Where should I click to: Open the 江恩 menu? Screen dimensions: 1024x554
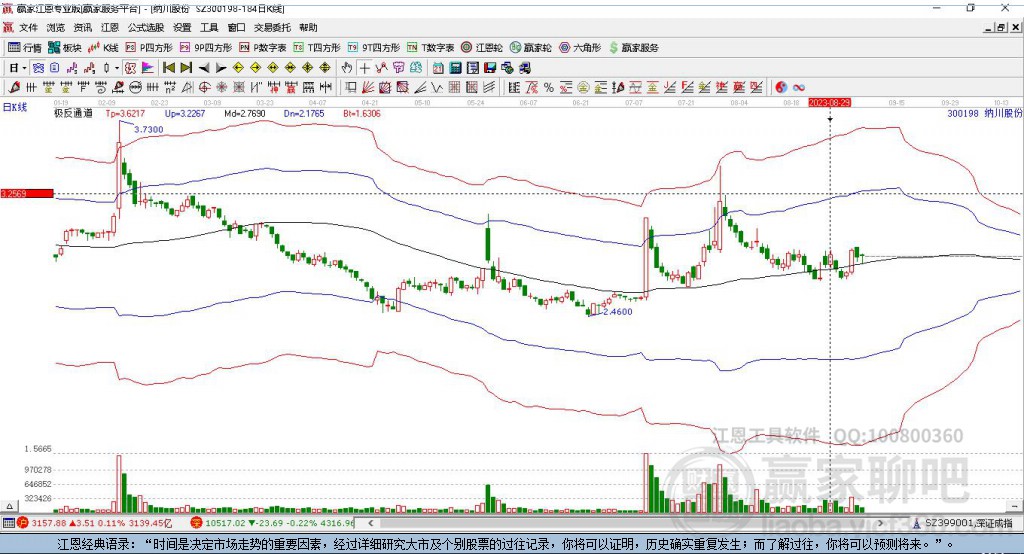click(x=110, y=27)
